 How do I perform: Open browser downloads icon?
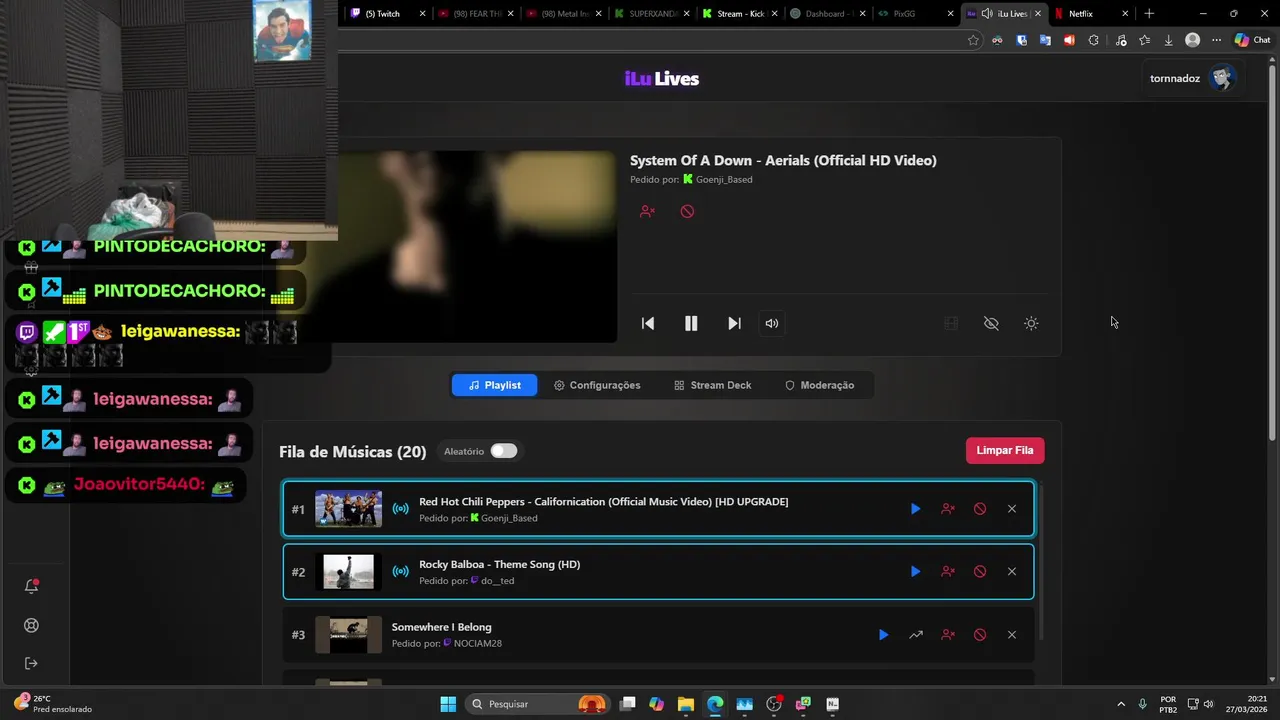(1168, 40)
